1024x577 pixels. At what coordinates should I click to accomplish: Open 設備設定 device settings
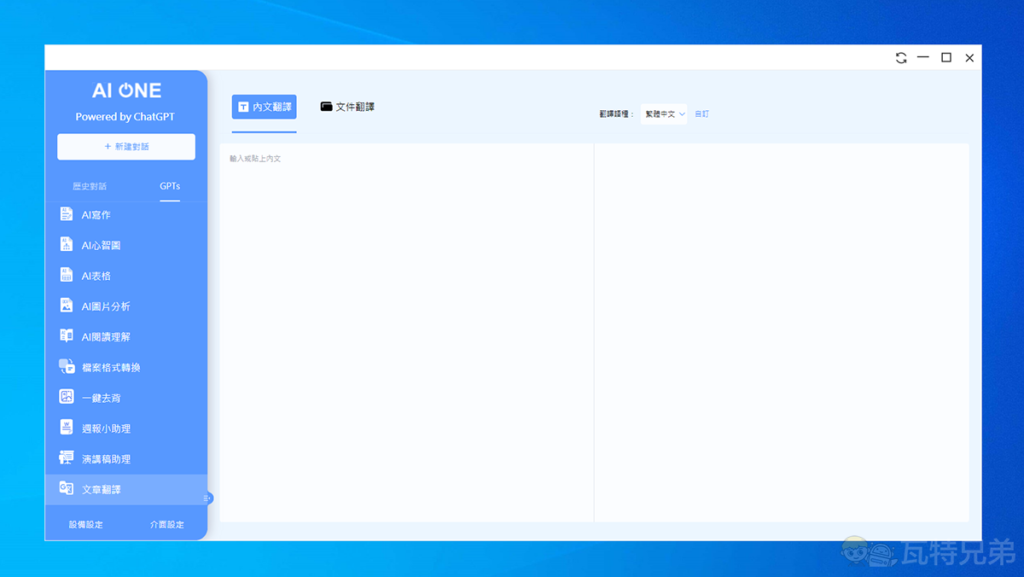pyautogui.click(x=85, y=525)
